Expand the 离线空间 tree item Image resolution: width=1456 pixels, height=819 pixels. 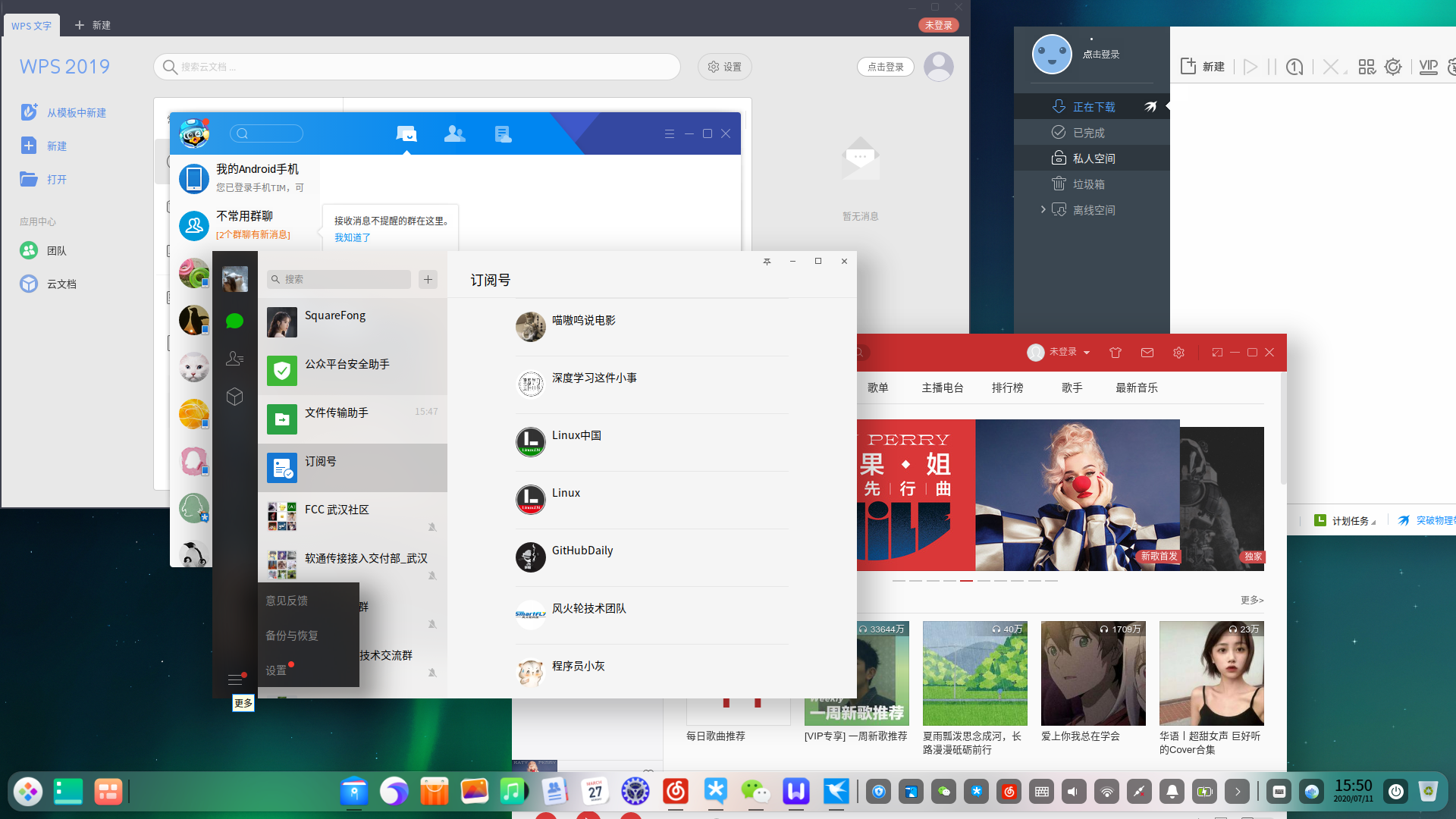click(1043, 209)
